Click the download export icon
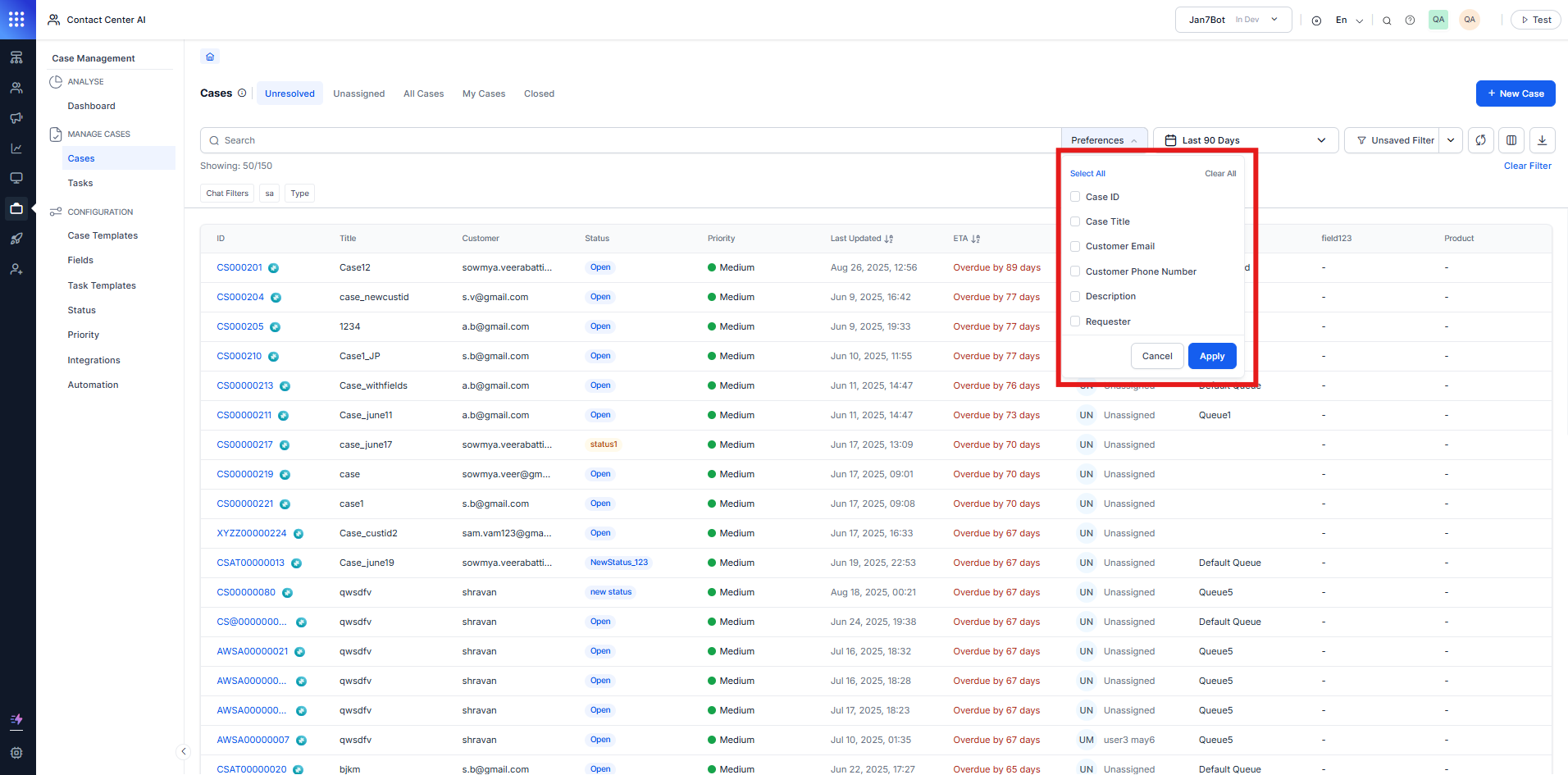 tap(1543, 140)
